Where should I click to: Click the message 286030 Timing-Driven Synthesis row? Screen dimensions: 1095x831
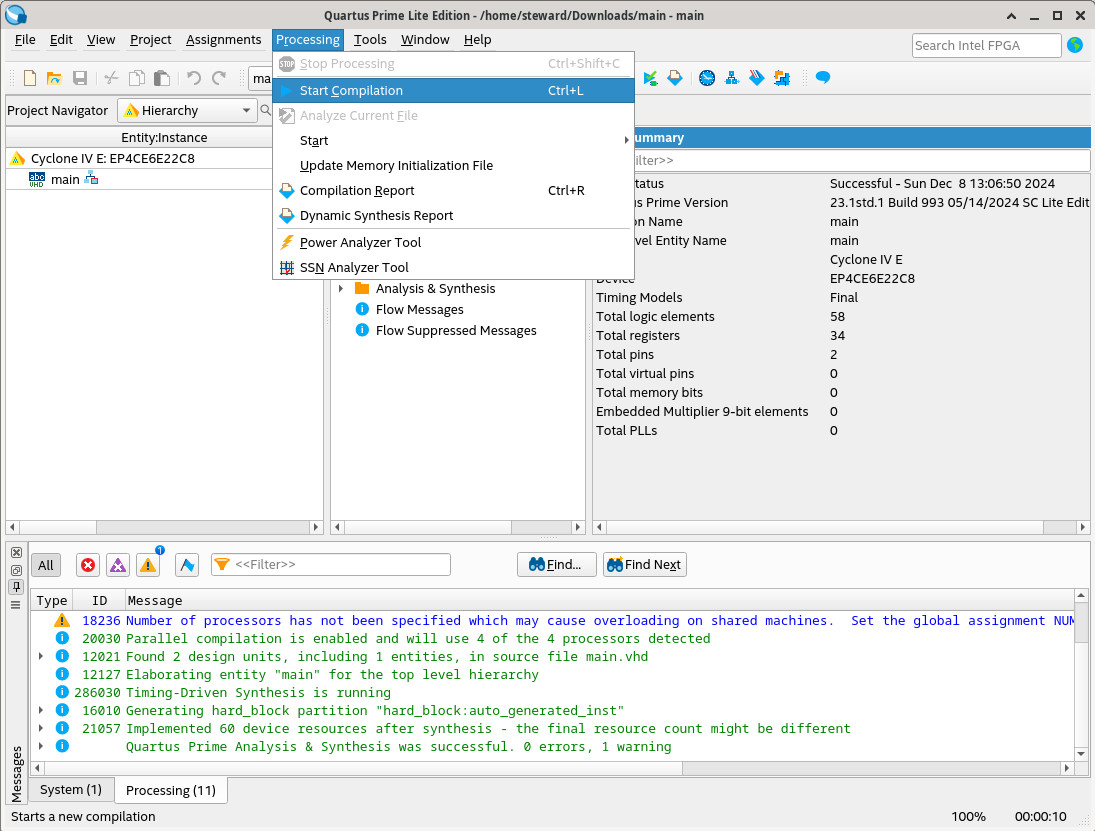tap(552, 692)
